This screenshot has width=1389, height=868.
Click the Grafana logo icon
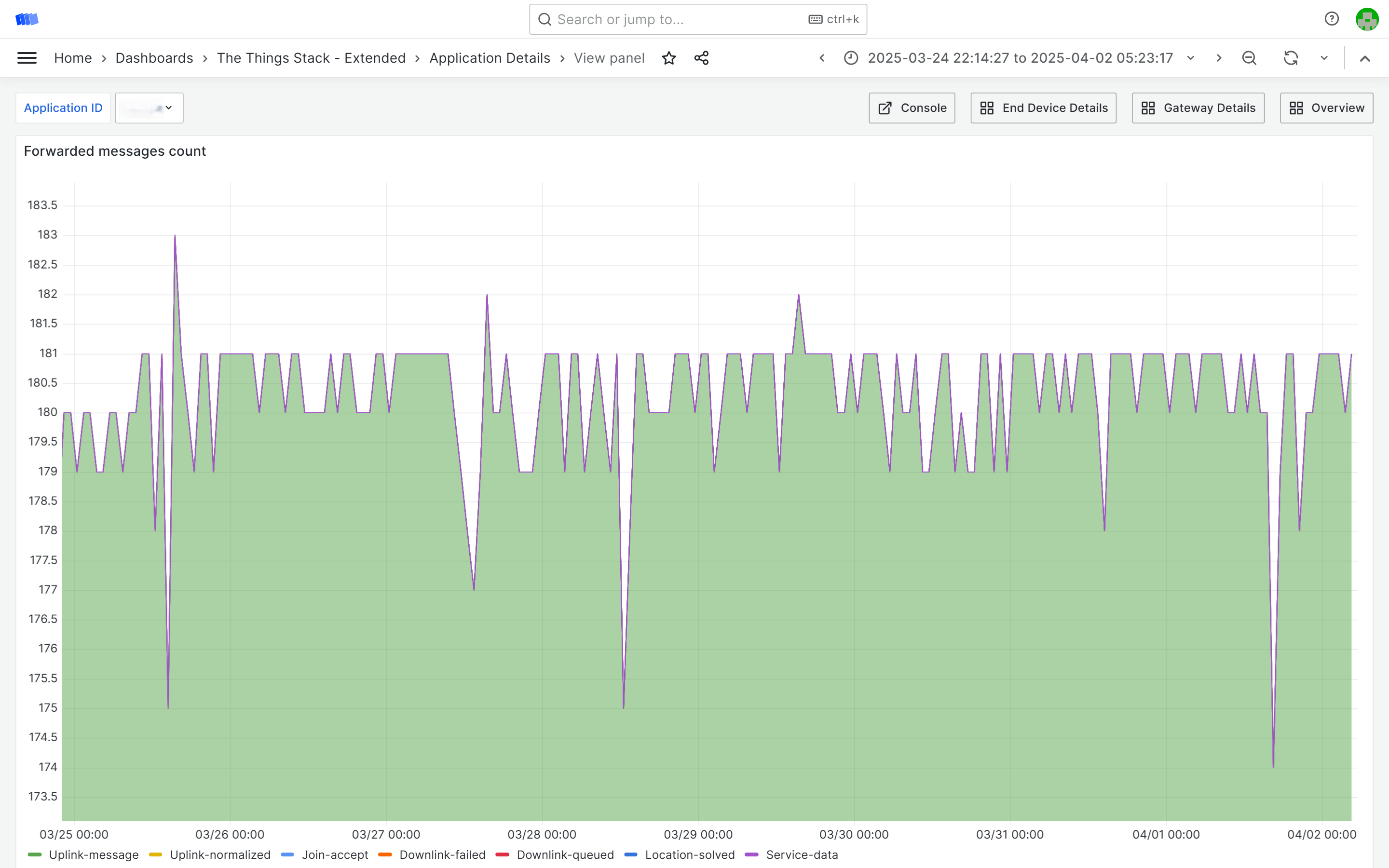[27, 19]
